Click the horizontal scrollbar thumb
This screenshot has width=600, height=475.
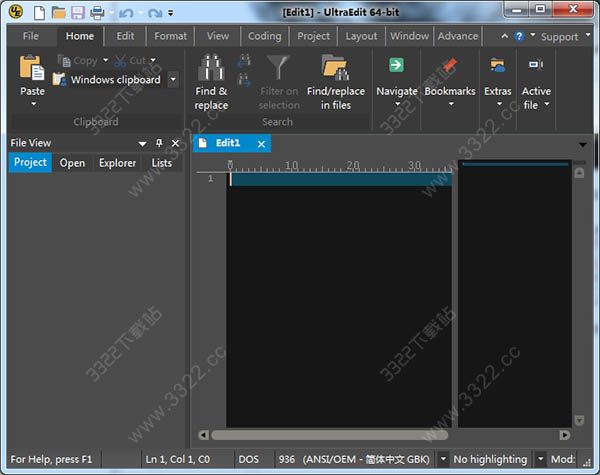point(329,435)
